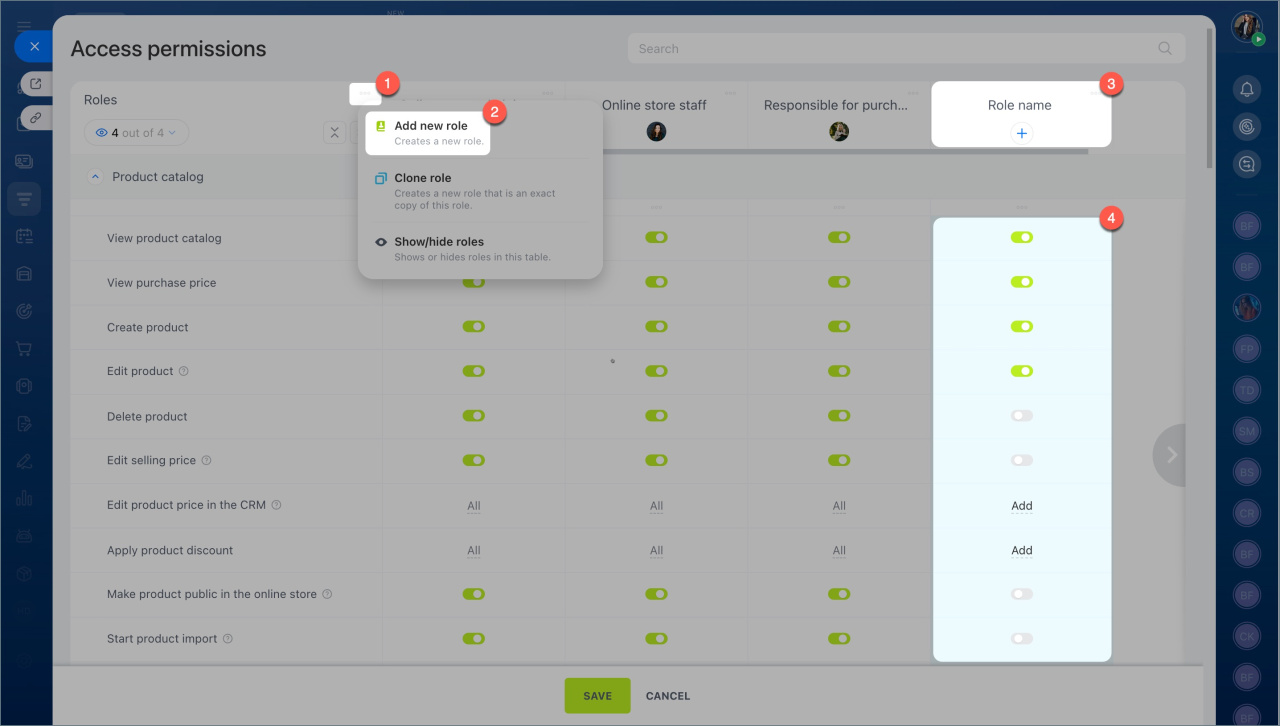Disable Create product for Online store staff
1280x726 pixels.
pyautogui.click(x=656, y=327)
